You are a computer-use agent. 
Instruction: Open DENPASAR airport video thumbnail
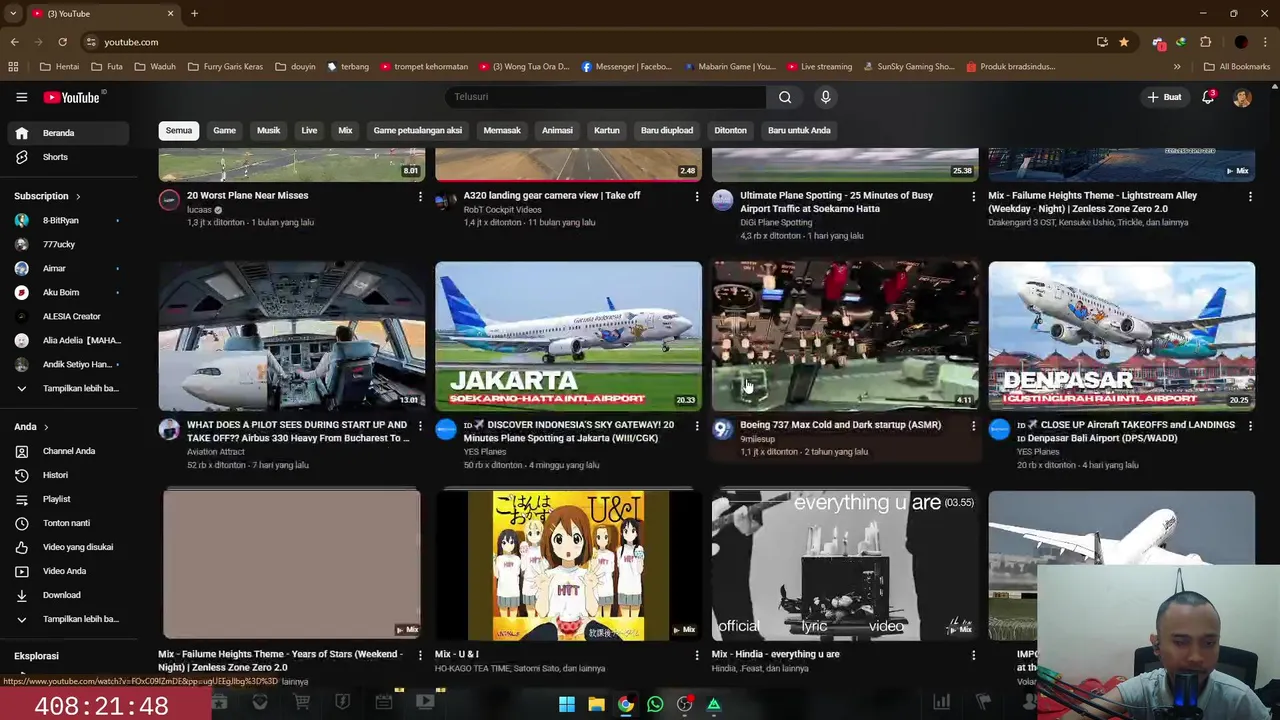tap(1121, 336)
